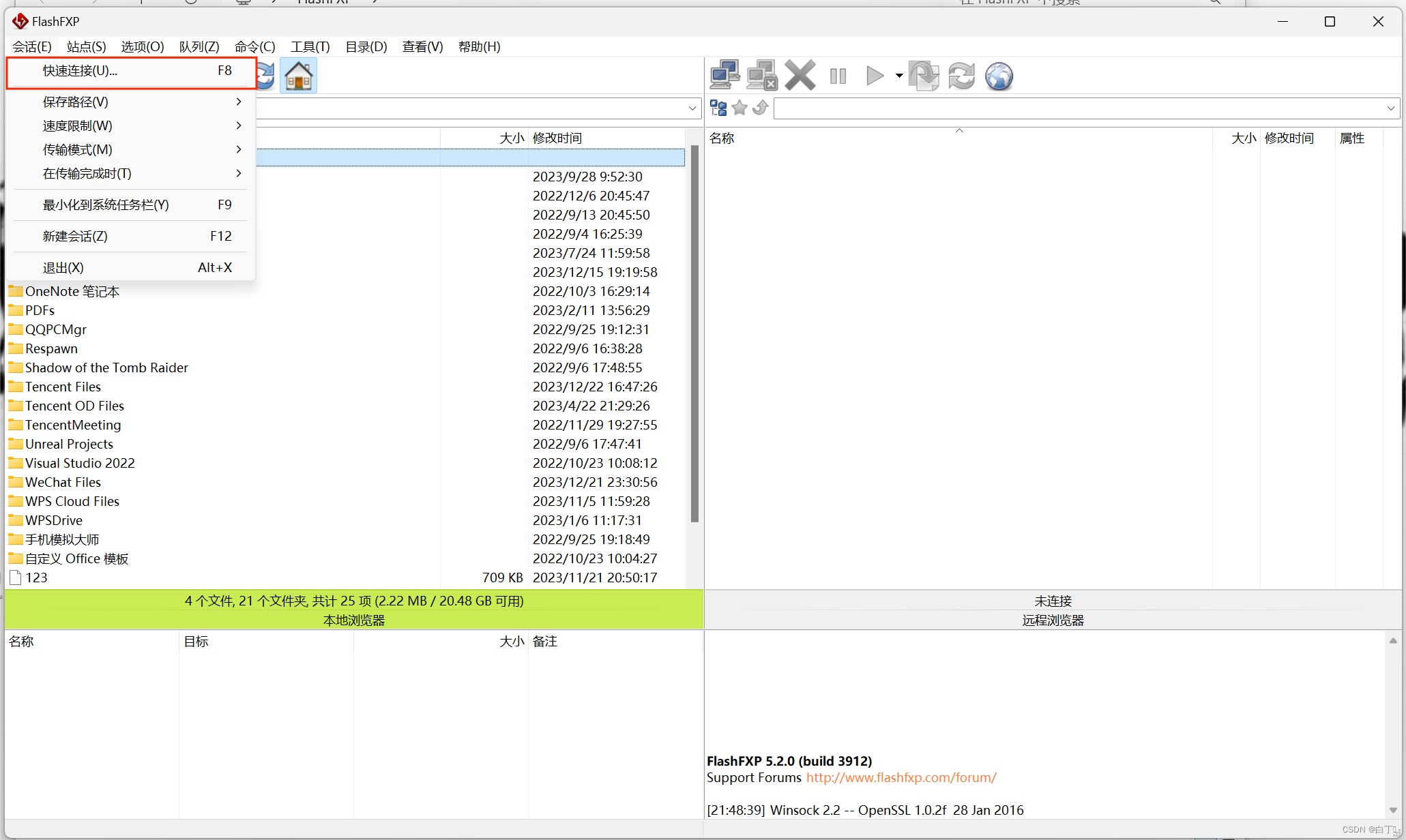Image resolution: width=1406 pixels, height=840 pixels.
Task: Open the flashfxp.com forum link
Action: click(x=901, y=777)
